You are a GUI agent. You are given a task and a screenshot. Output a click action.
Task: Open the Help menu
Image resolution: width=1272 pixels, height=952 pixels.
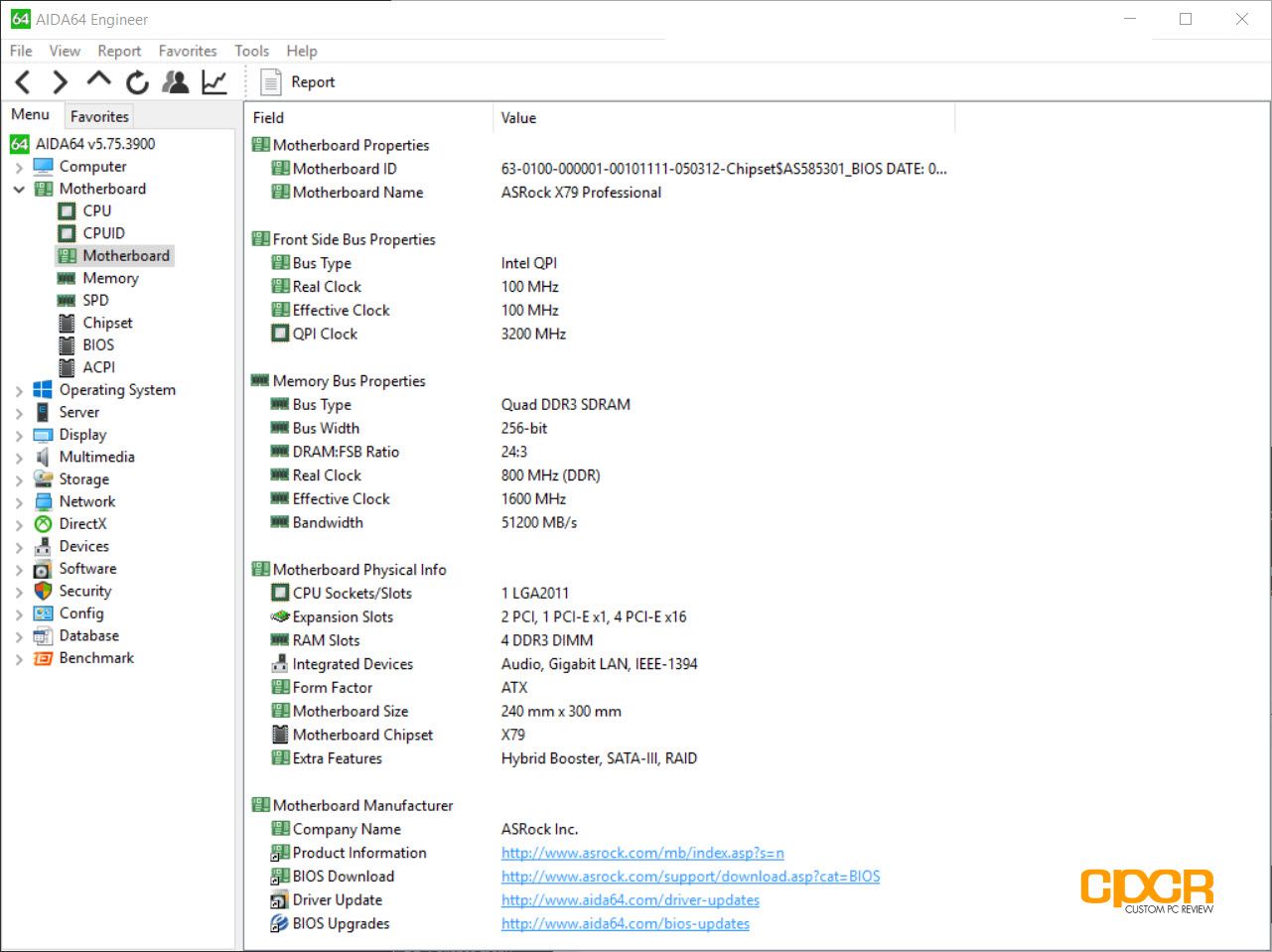[x=302, y=51]
